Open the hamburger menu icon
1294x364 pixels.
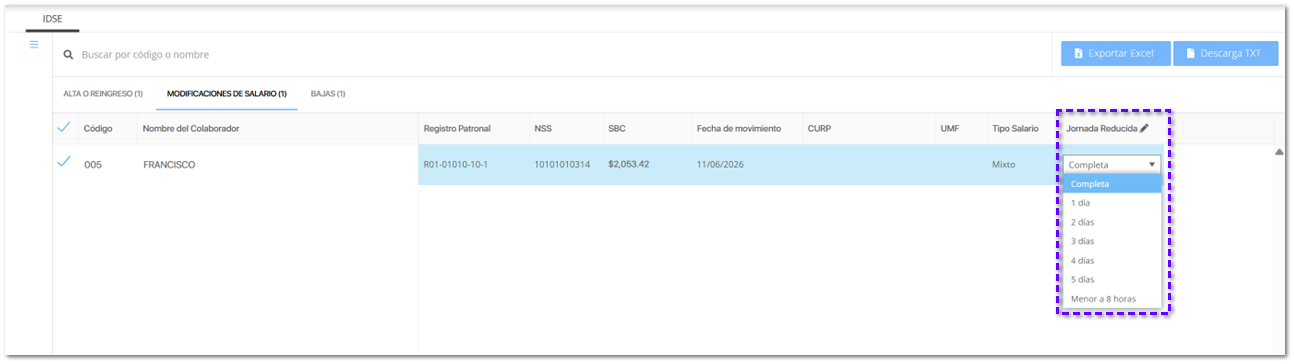click(x=33, y=45)
